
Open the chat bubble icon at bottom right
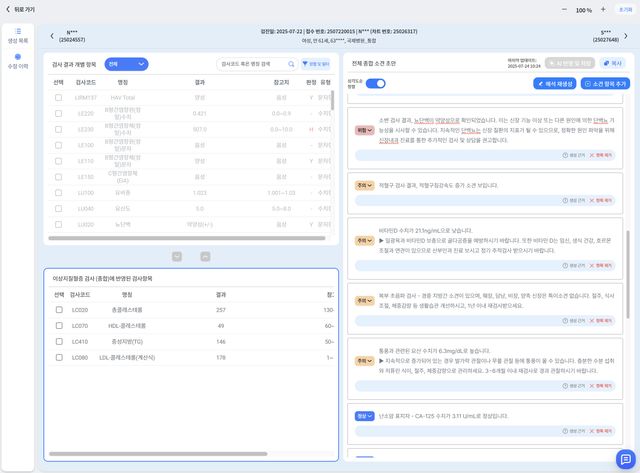pyautogui.click(x=625, y=459)
